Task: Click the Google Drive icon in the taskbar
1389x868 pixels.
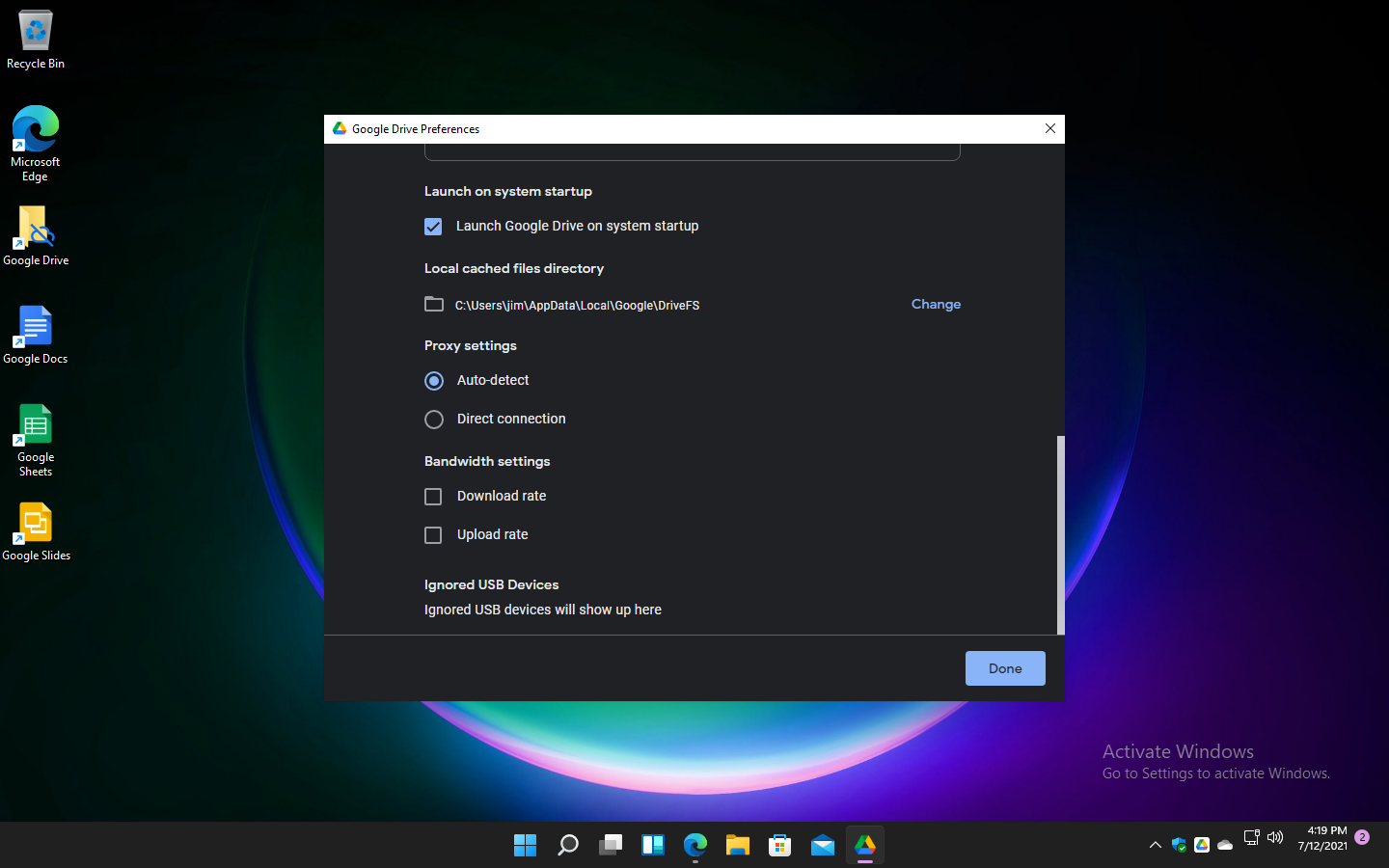Action: [864, 845]
